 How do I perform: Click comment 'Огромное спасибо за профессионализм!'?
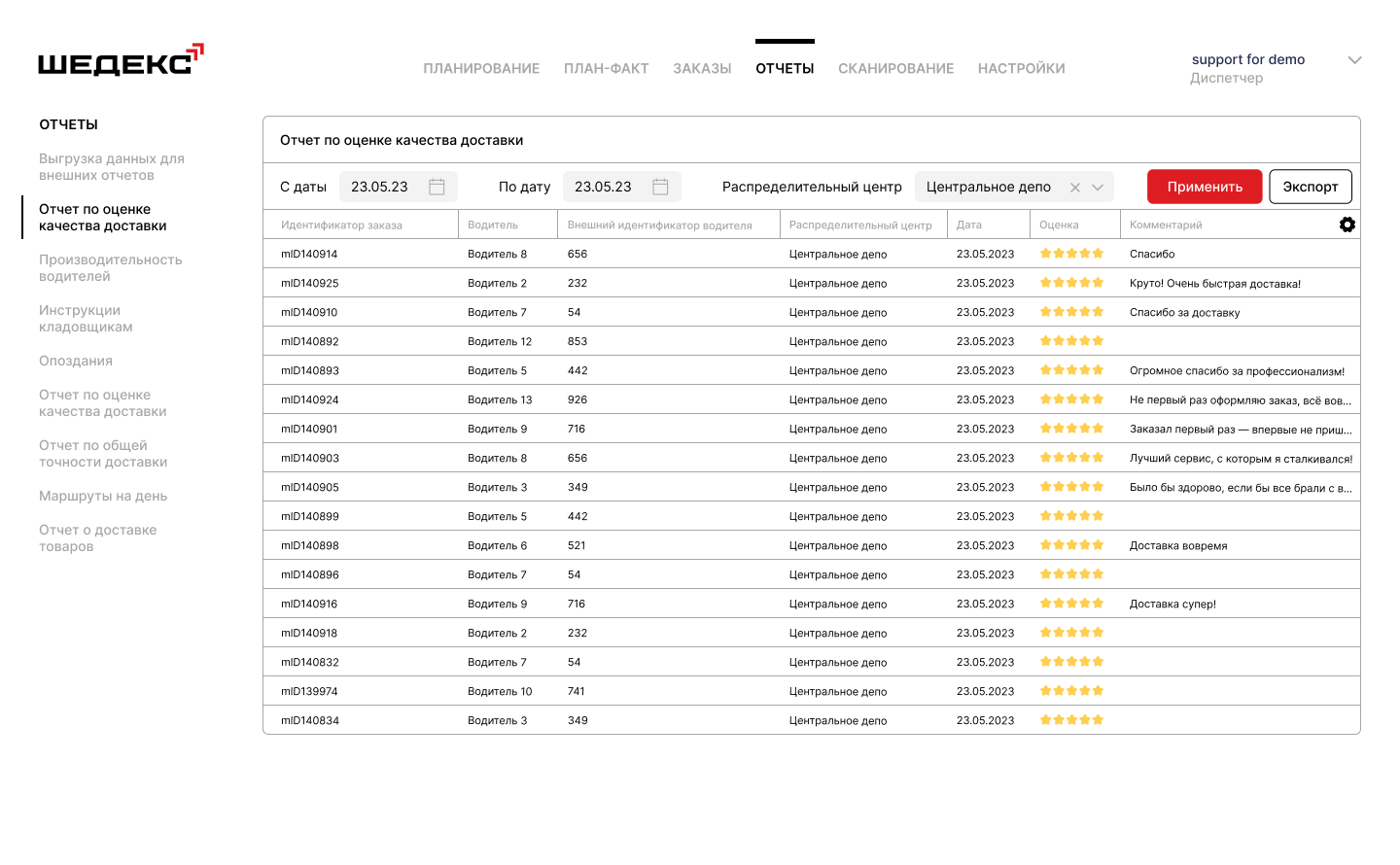pos(1237,370)
